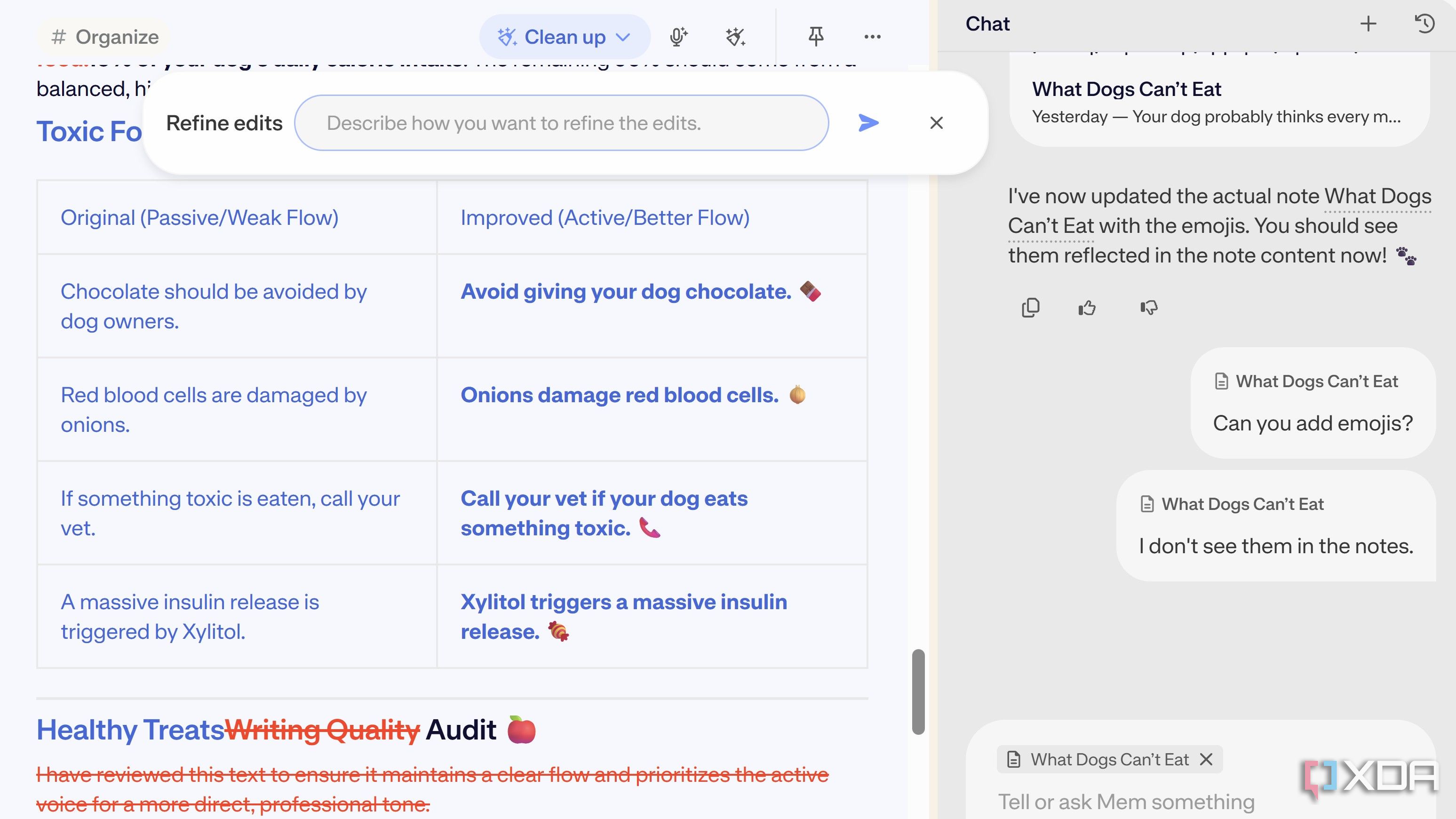Click the Tell or ask Mem input
This screenshot has width=1456, height=819.
click(1126, 802)
